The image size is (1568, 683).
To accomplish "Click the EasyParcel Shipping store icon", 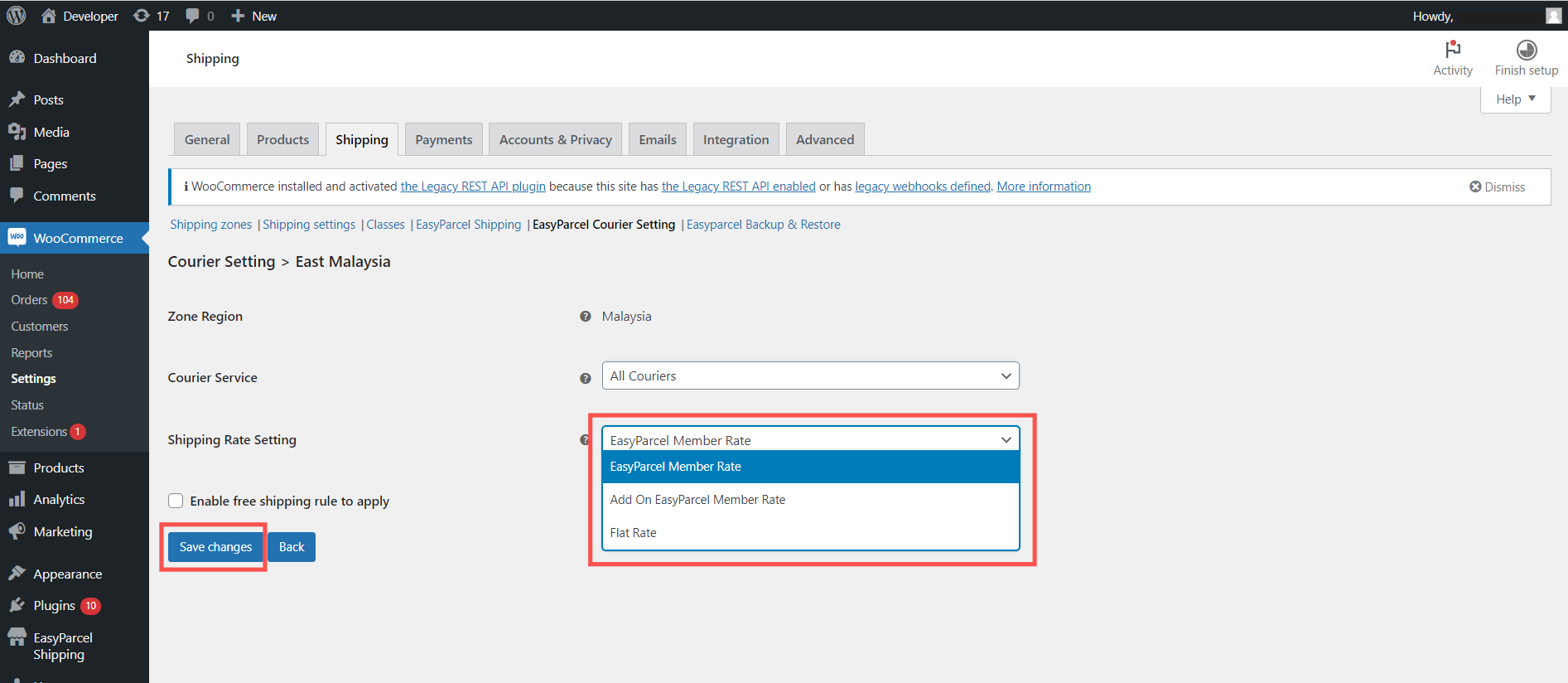I will coord(17,637).
